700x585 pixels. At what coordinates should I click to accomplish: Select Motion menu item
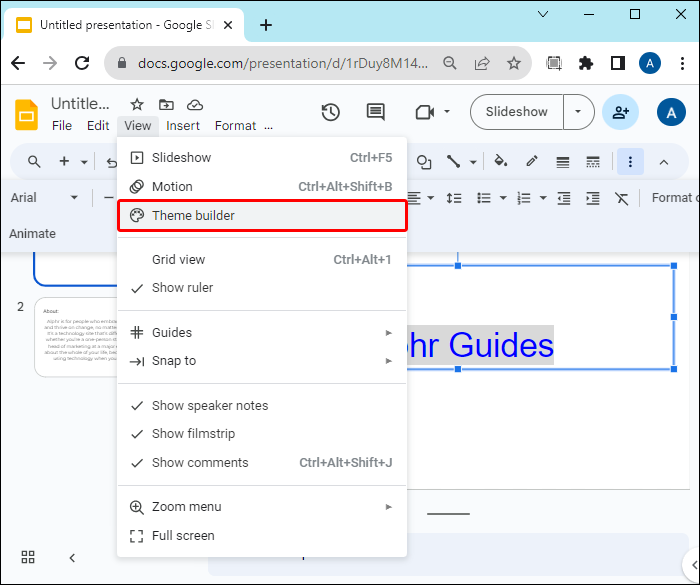tap(262, 187)
